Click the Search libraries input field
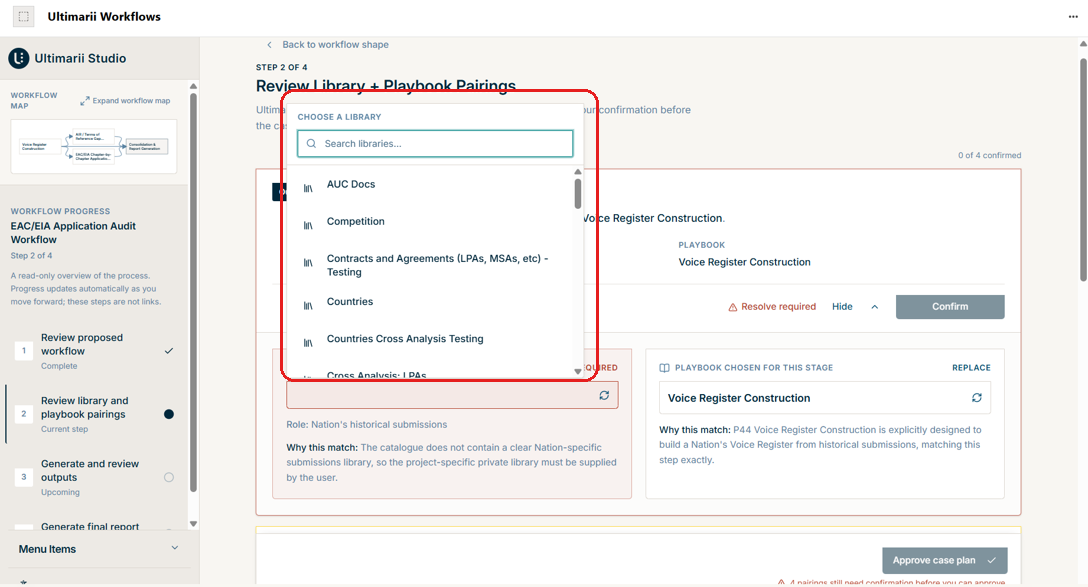This screenshot has width=1088, height=587. 435,144
